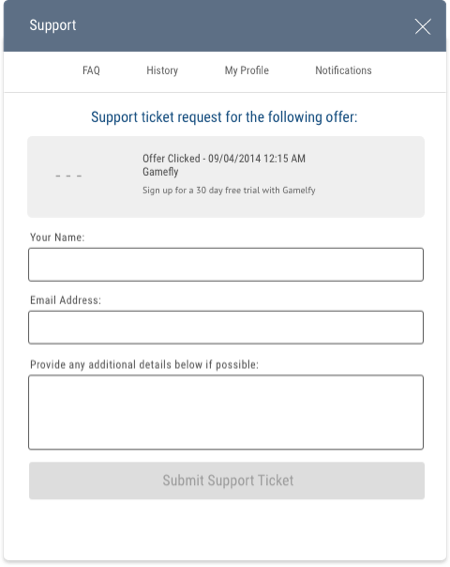The width and height of the screenshot is (450, 567).
Task: Focus the Email Address text box
Action: pos(226,327)
